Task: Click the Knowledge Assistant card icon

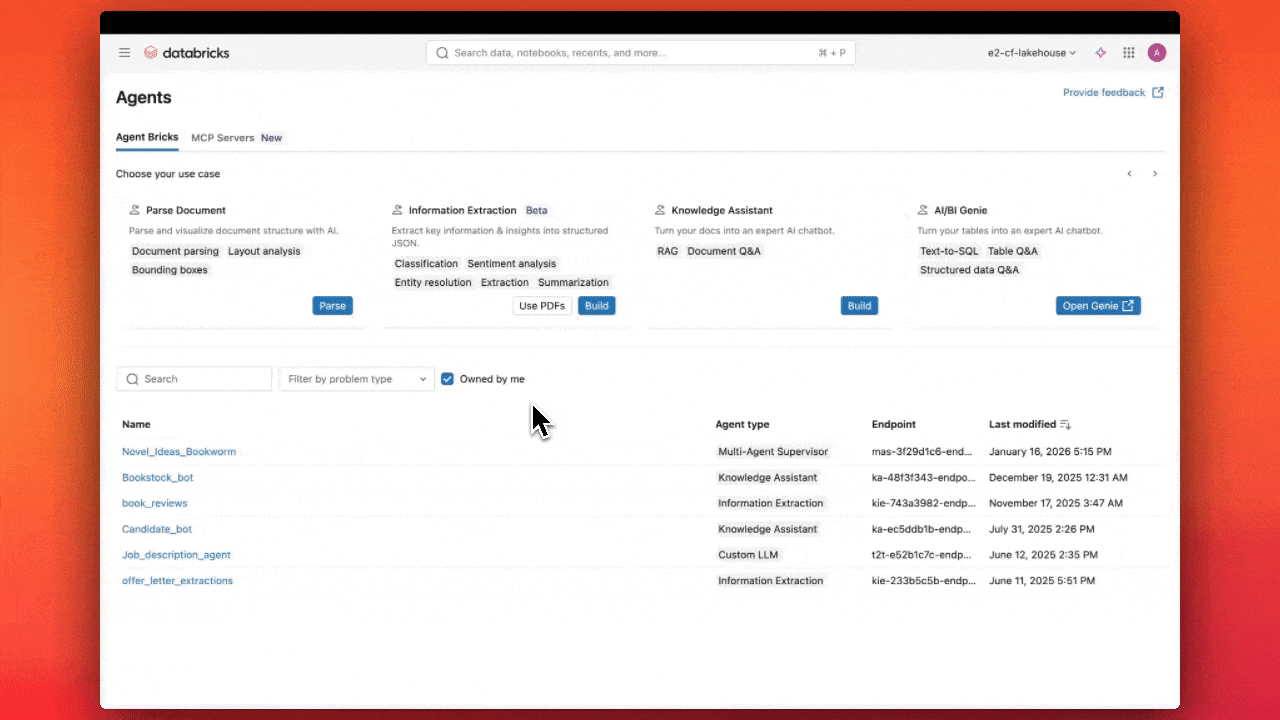Action: pyautogui.click(x=660, y=210)
